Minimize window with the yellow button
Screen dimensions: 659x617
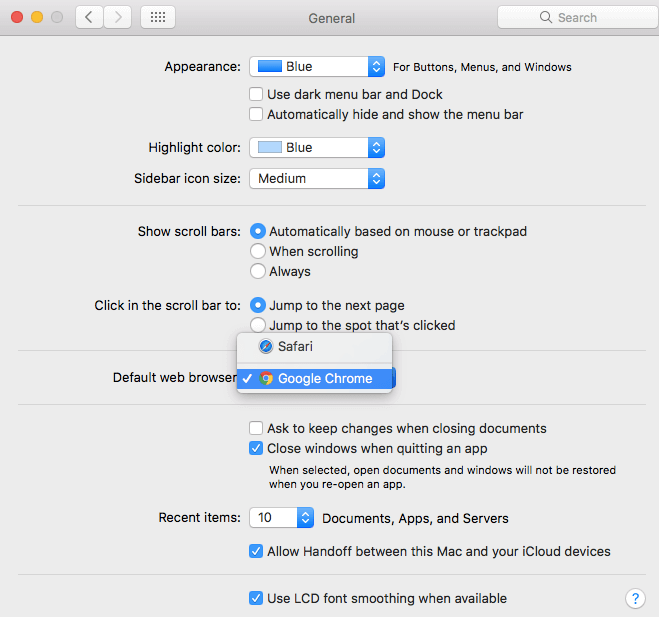pyautogui.click(x=37, y=17)
